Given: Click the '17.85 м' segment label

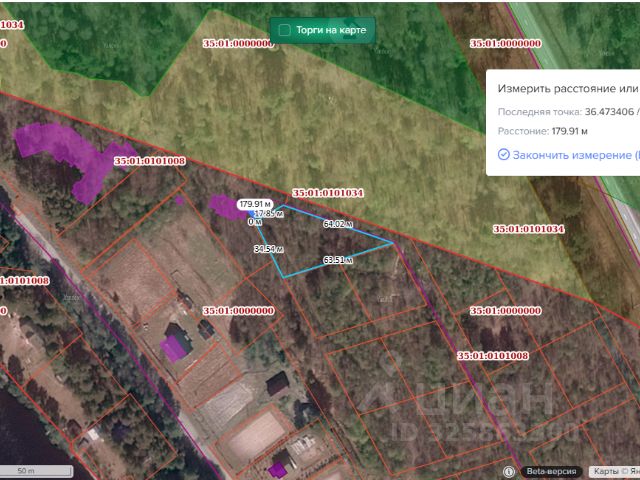Looking at the screenshot, I should [x=269, y=213].
